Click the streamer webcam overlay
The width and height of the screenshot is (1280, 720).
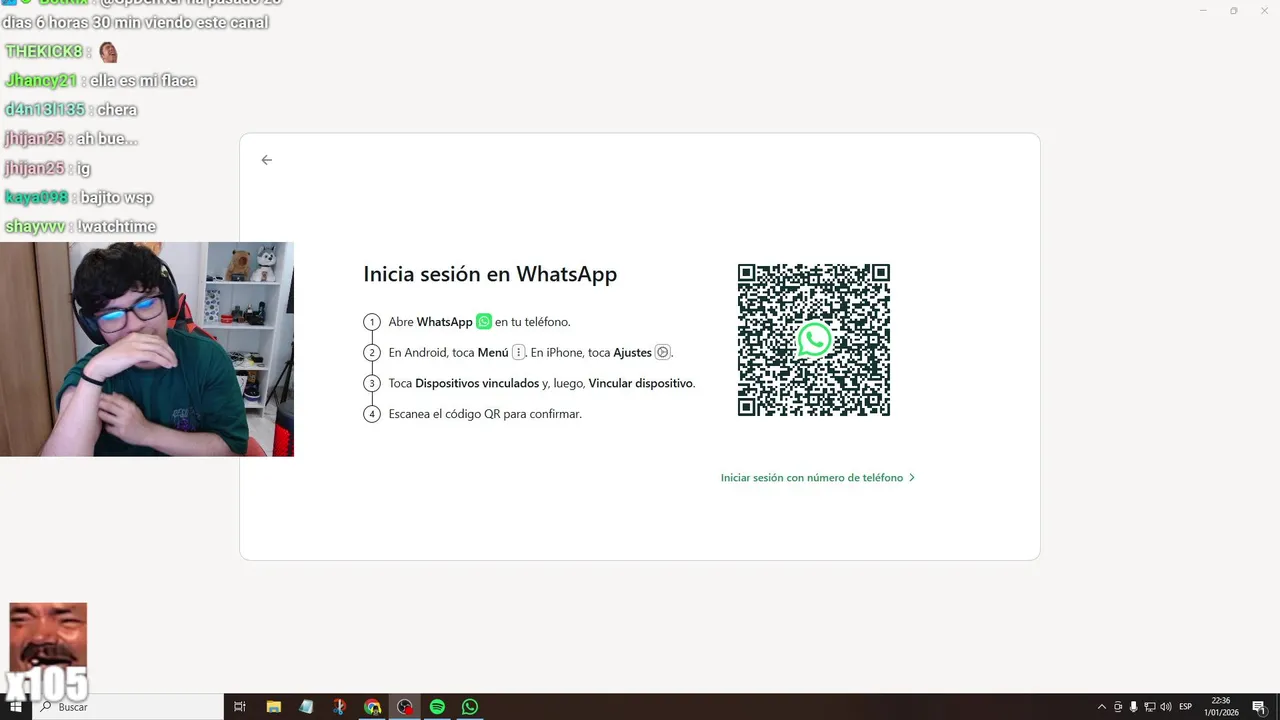[147, 349]
